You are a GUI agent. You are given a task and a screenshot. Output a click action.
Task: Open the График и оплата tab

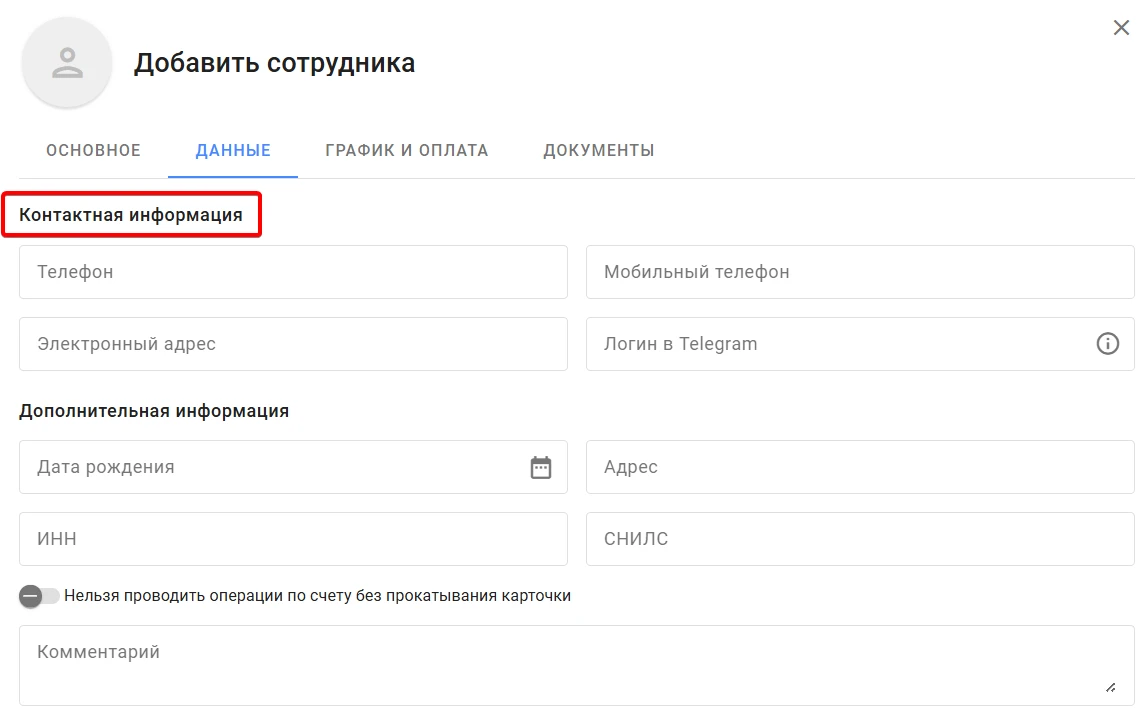click(406, 150)
